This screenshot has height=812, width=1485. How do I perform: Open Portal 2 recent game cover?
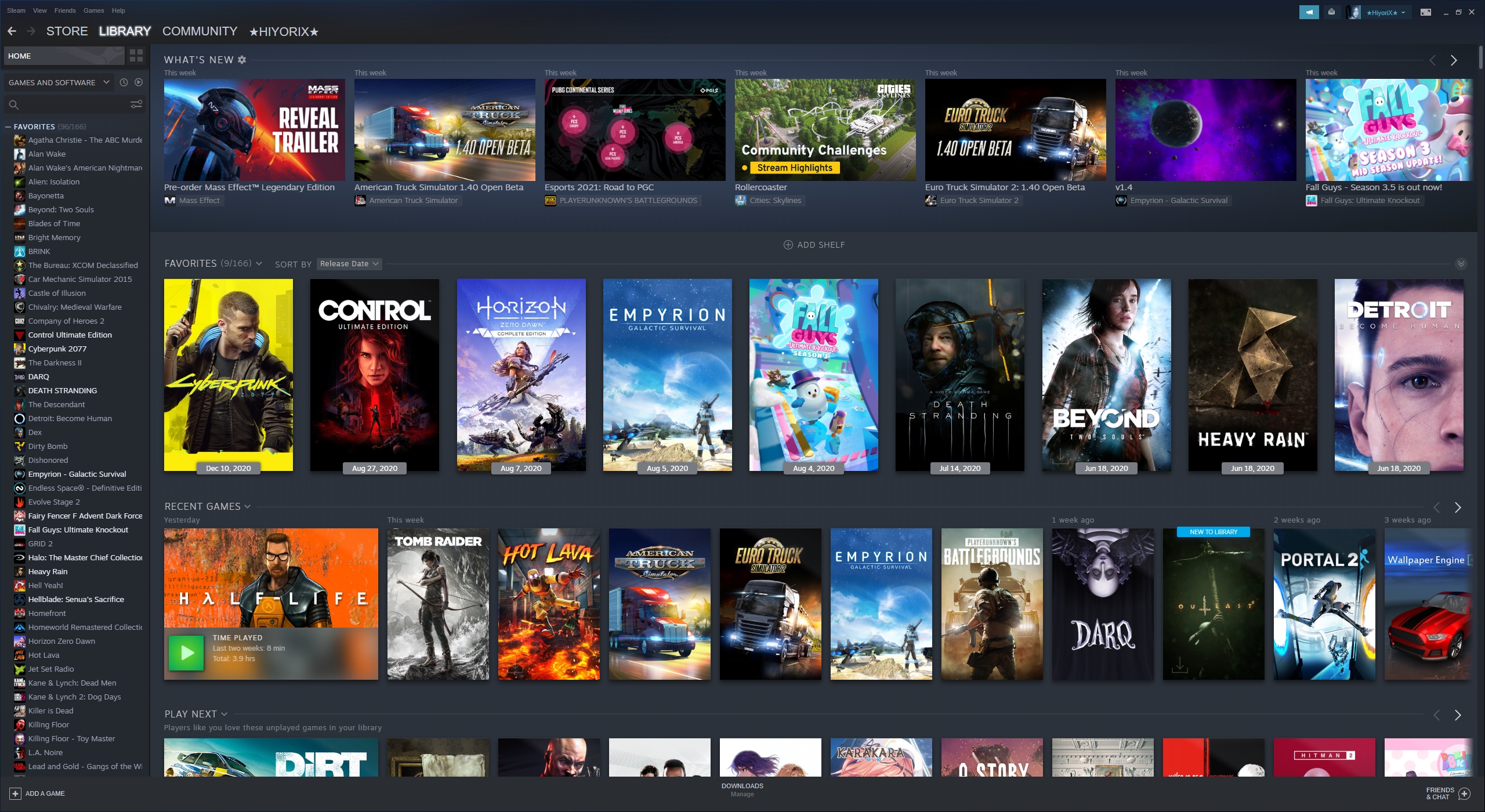(1324, 604)
